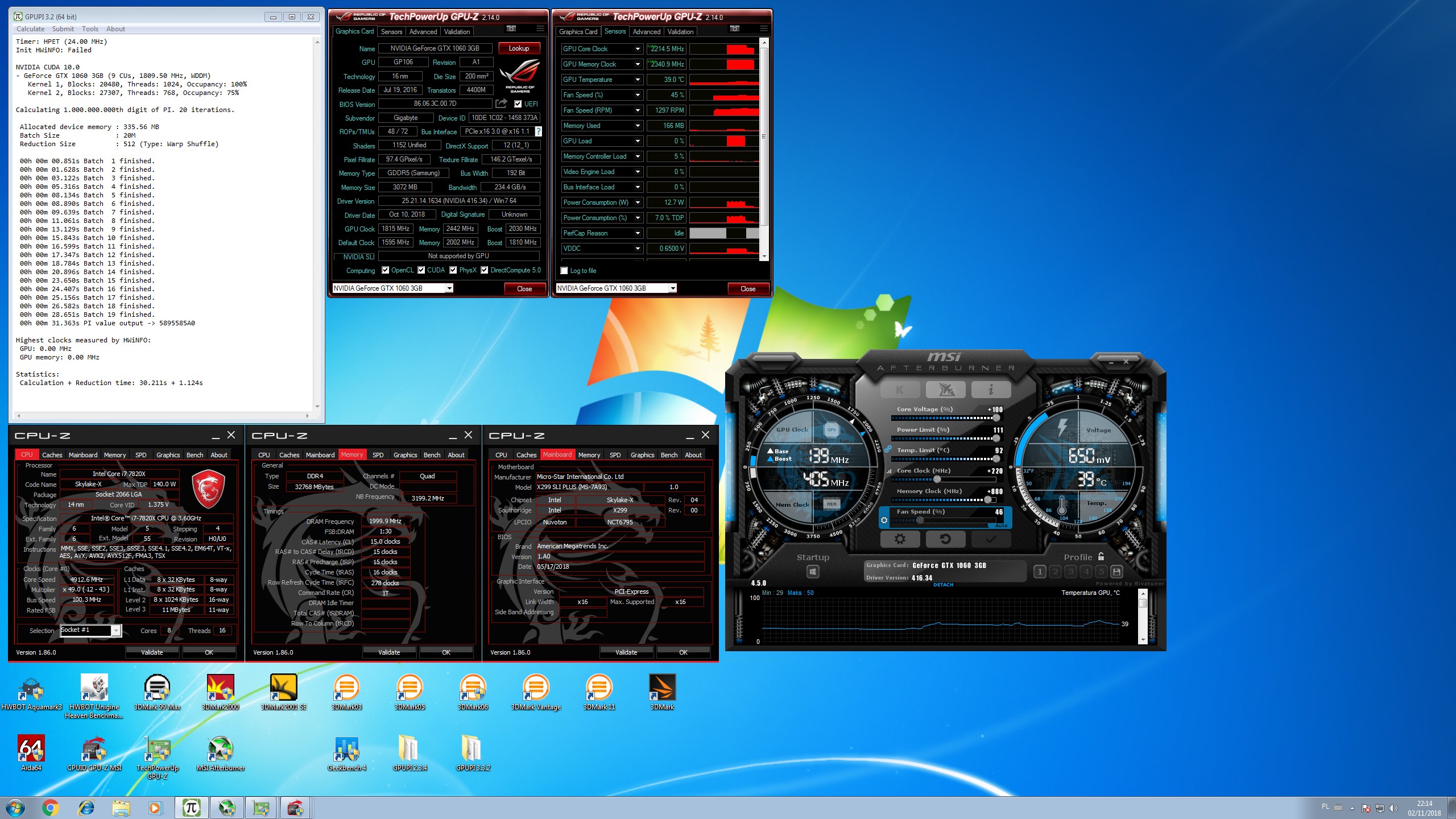
Task: Expand the GPU Memory Clock sensor dropdown
Action: (x=638, y=64)
